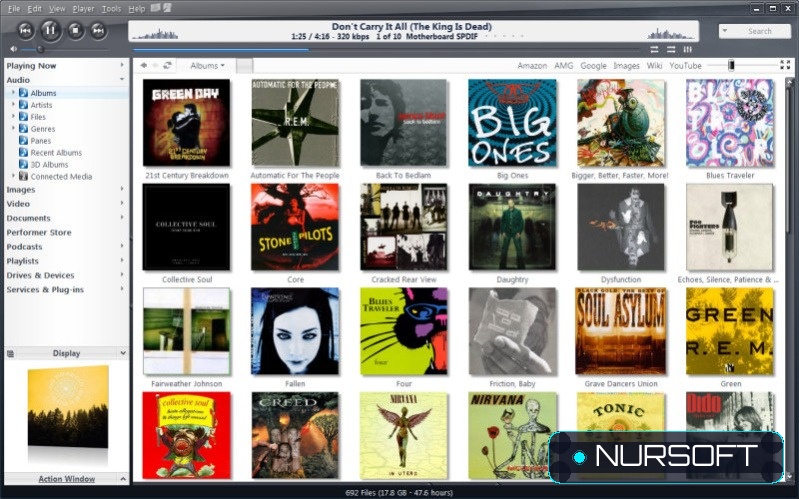Select the Genres tree icon

click(x=23, y=128)
